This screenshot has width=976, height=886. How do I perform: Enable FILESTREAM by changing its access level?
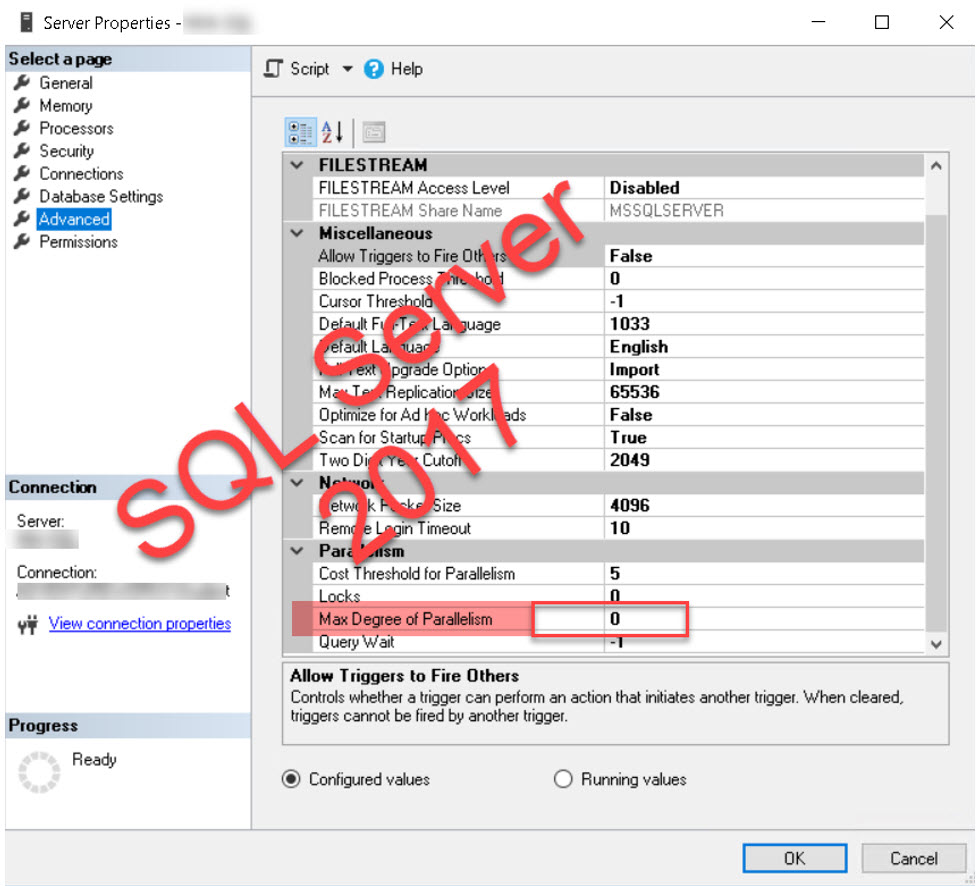(x=700, y=187)
